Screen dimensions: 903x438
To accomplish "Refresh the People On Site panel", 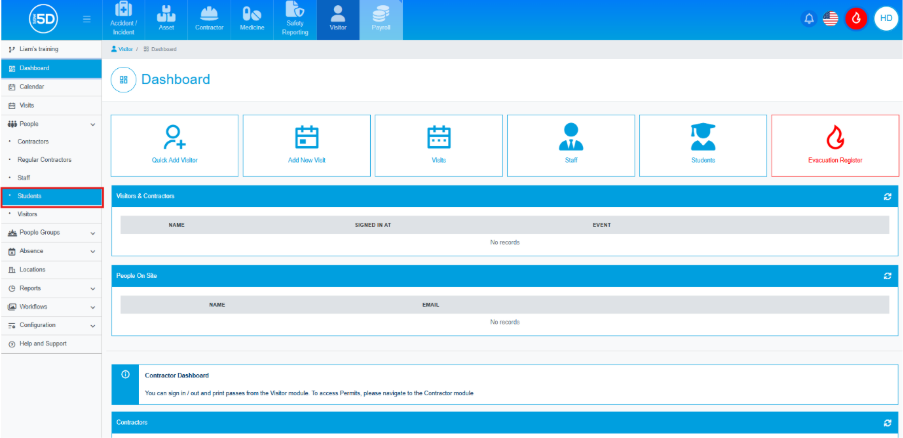I will click(x=887, y=275).
